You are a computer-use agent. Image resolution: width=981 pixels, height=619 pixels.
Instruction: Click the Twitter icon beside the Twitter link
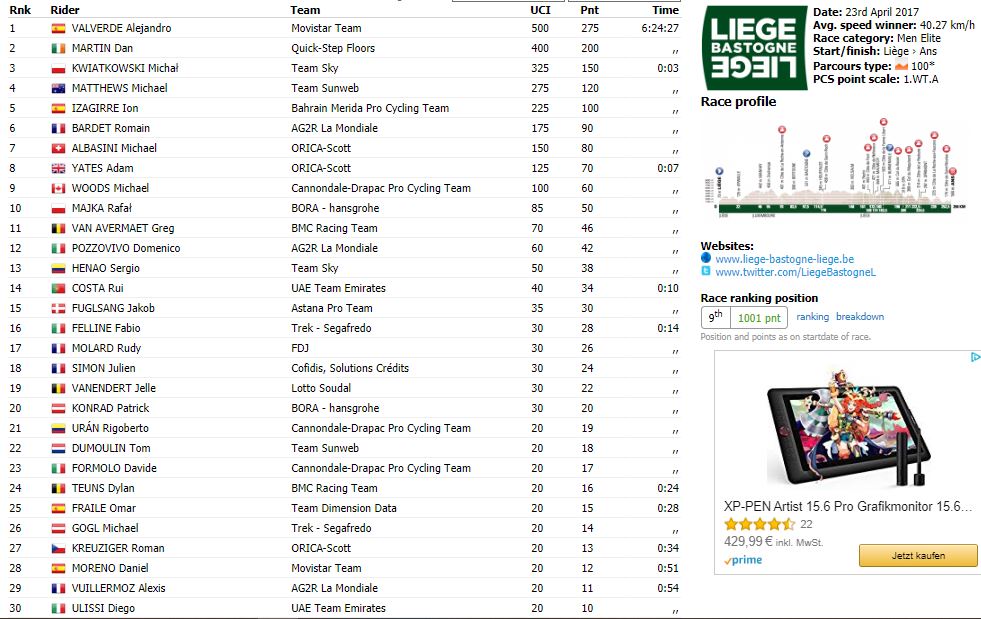706,271
